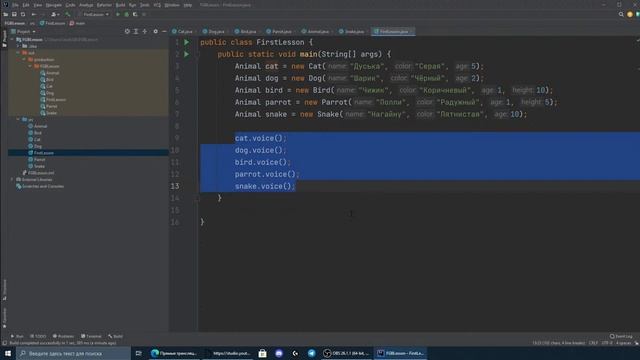The width and height of the screenshot is (640, 360).
Task: Expand External Libraries node
Action: (12, 179)
